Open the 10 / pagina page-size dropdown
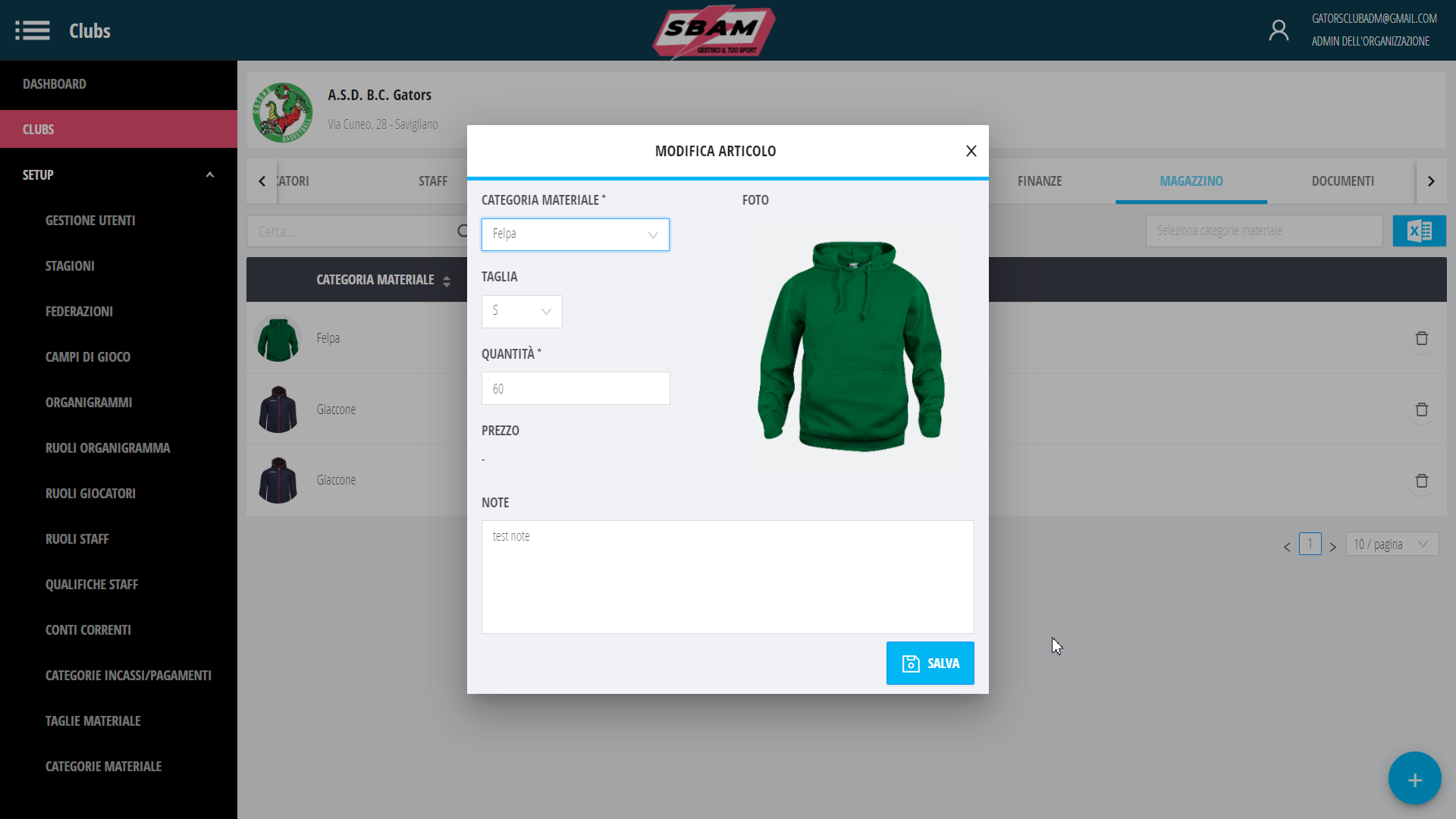This screenshot has height=819, width=1456. [1392, 544]
